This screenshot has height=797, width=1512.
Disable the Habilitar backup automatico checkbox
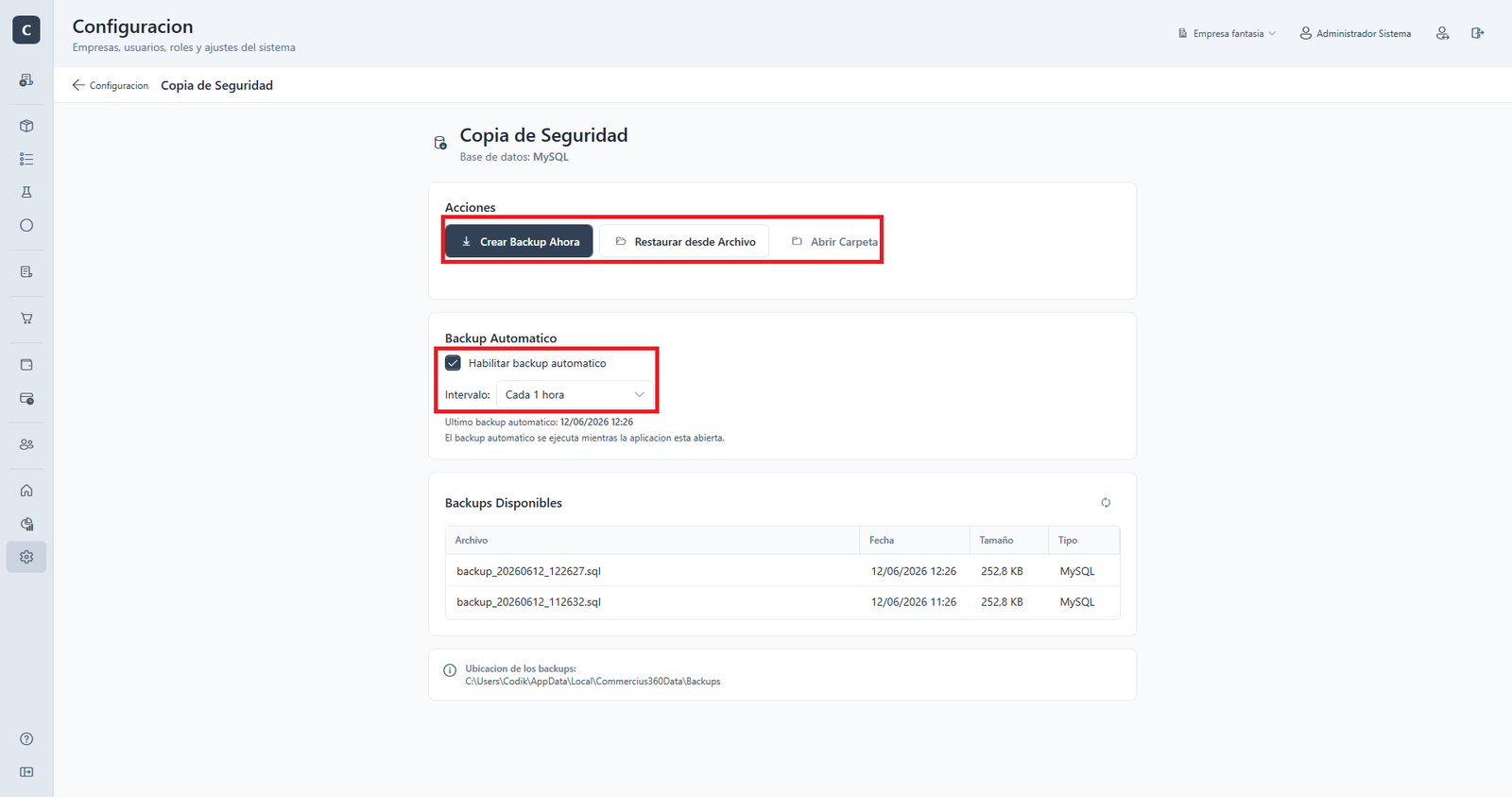(x=454, y=363)
